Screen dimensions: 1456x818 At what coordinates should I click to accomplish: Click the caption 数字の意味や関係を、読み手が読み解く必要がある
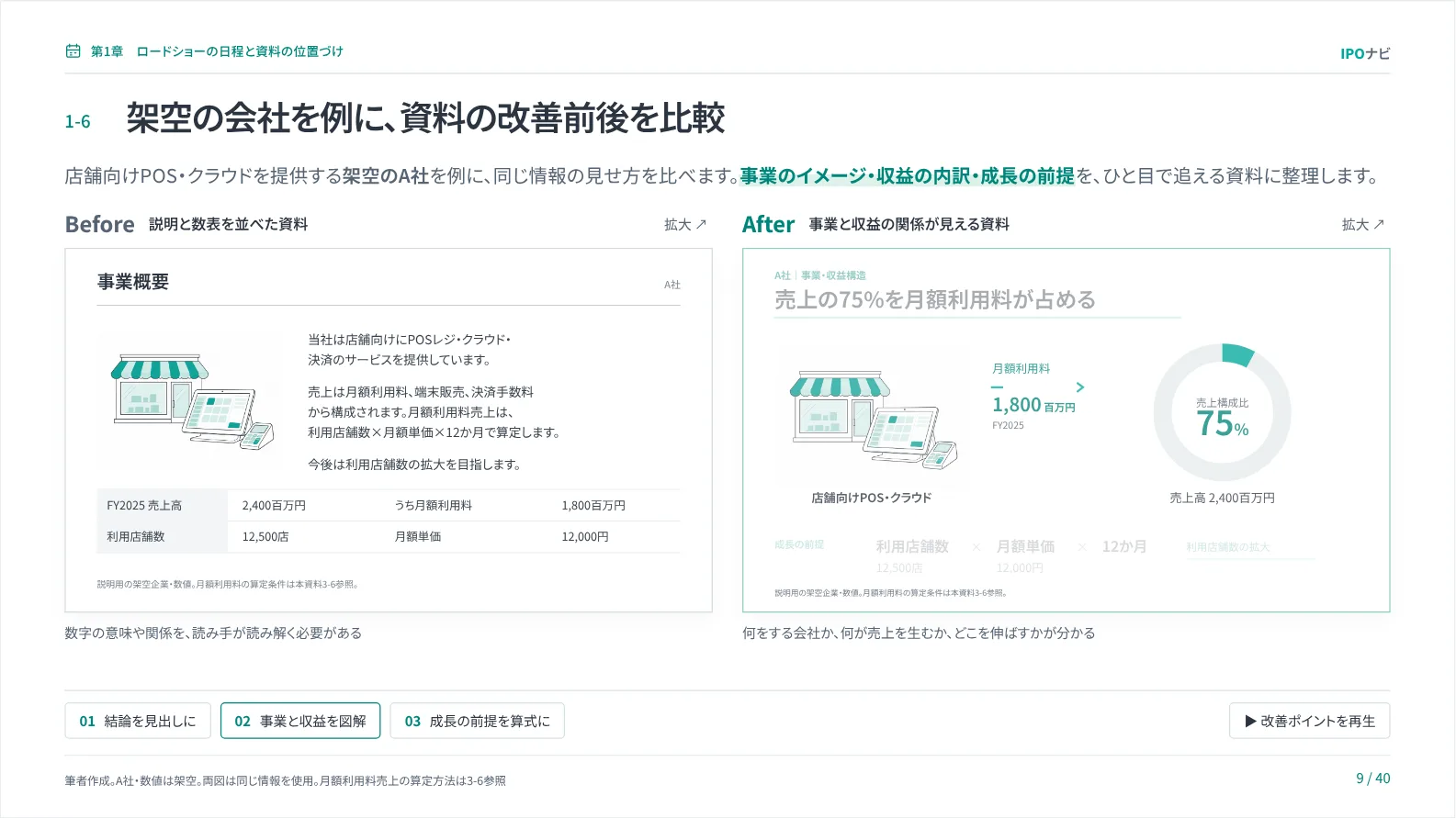(x=213, y=633)
